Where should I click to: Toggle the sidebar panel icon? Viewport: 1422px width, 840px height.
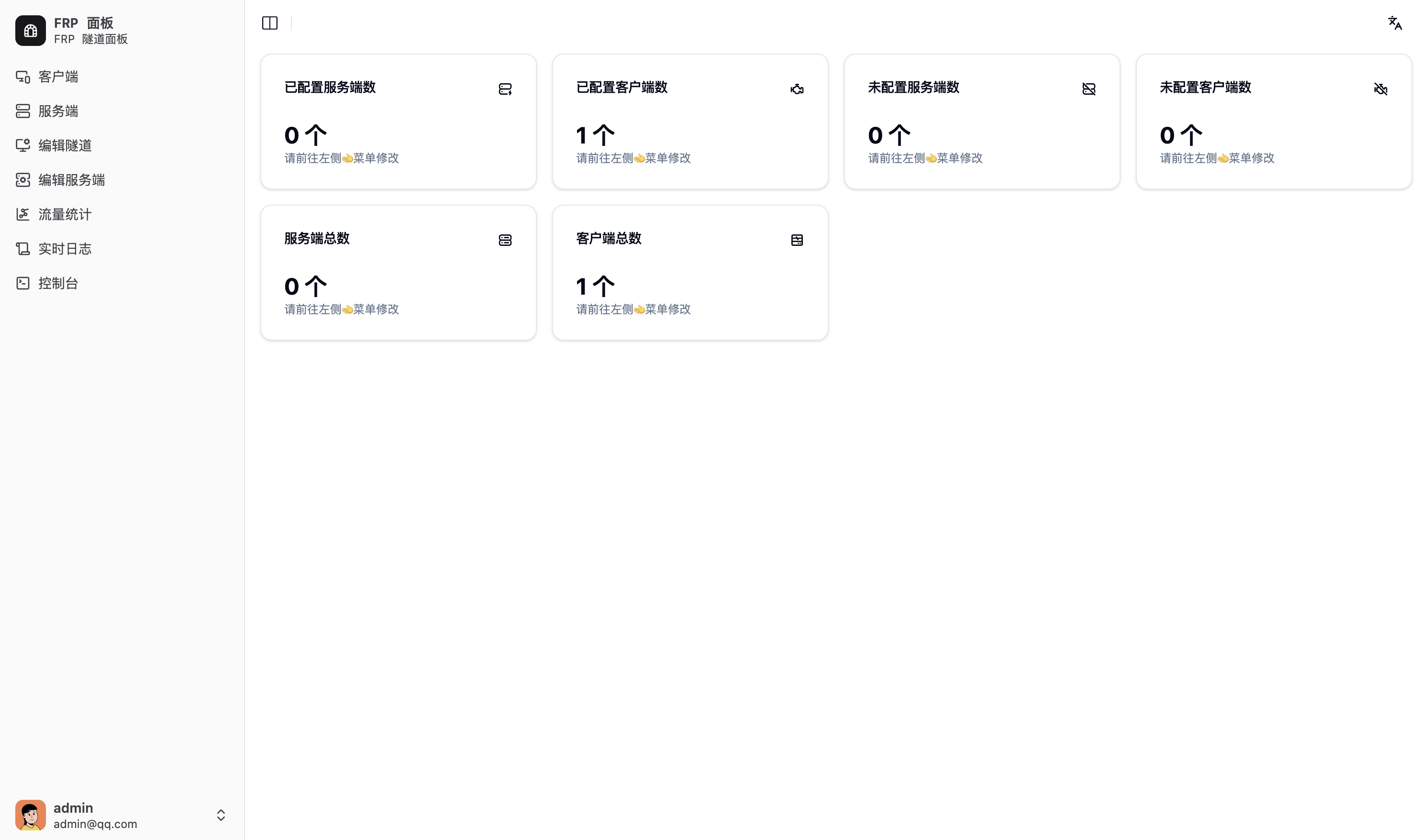tap(269, 23)
